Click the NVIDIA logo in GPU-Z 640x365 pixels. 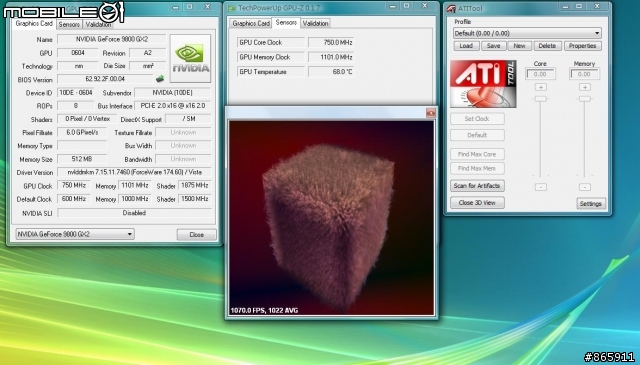[190, 58]
